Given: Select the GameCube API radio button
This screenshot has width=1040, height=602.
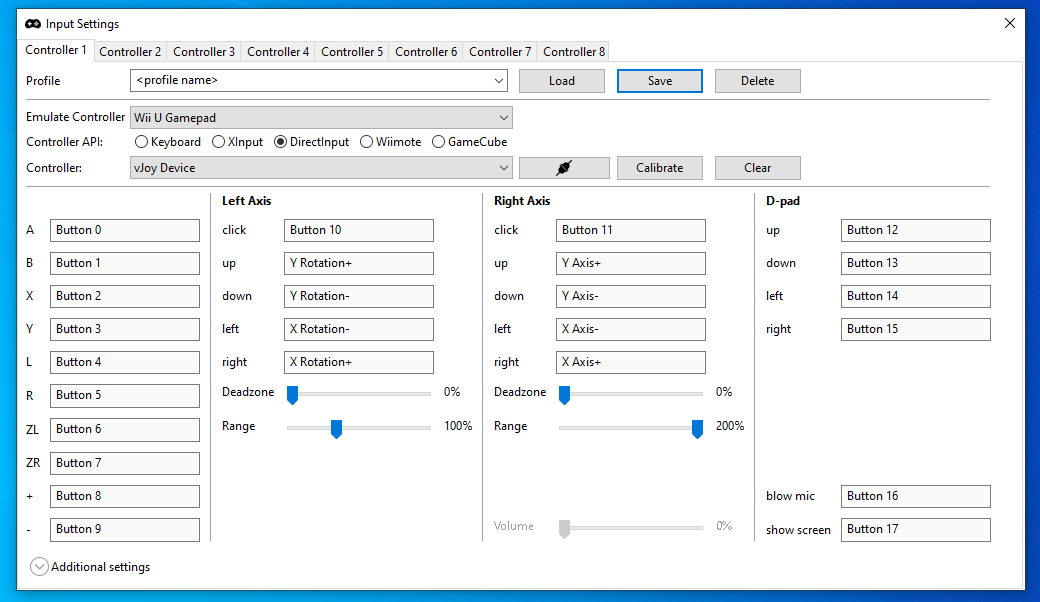Looking at the screenshot, I should coord(470,142).
